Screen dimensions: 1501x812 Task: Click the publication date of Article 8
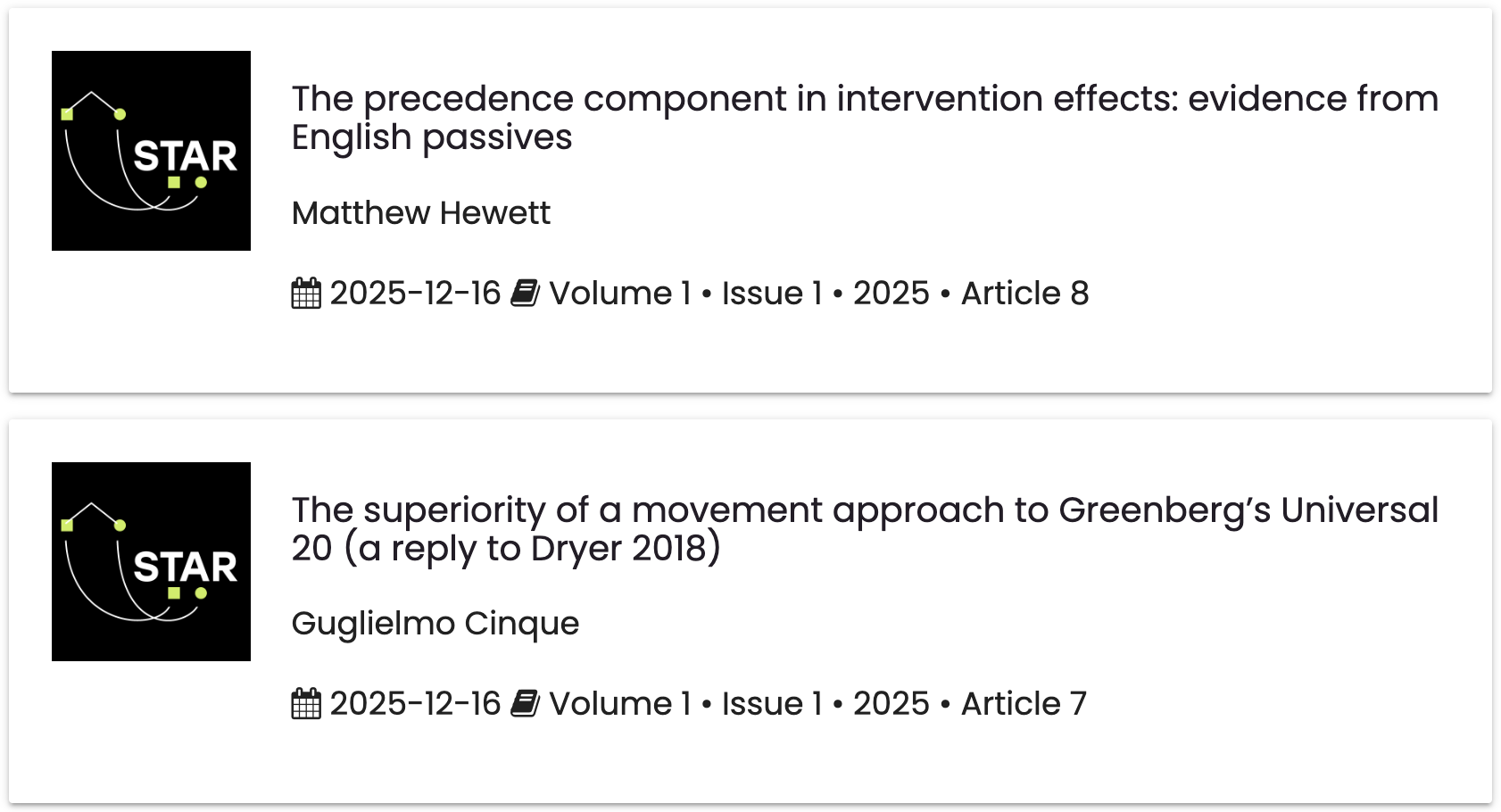tap(415, 294)
